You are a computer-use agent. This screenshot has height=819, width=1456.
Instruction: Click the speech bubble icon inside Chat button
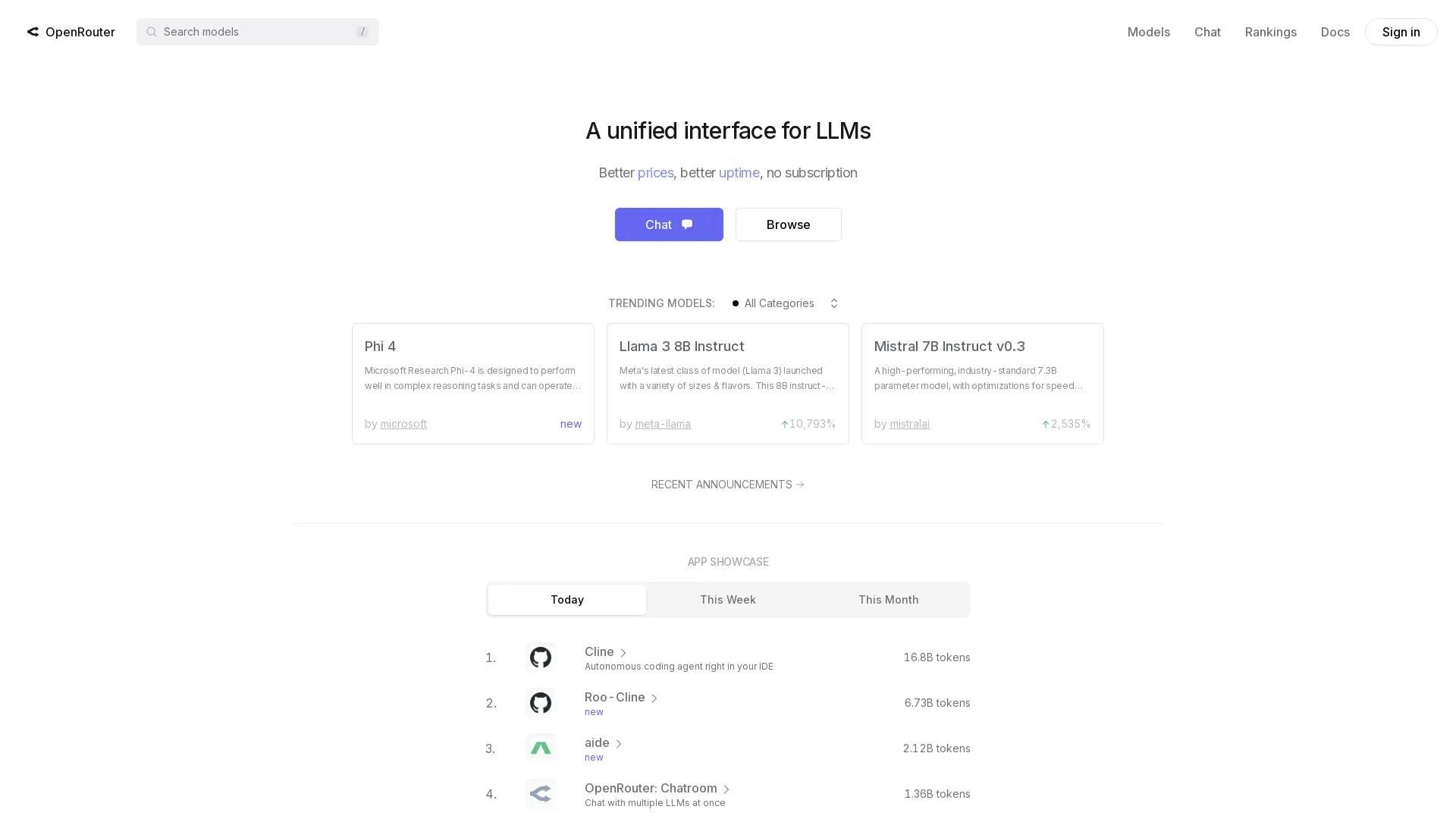[x=686, y=224]
